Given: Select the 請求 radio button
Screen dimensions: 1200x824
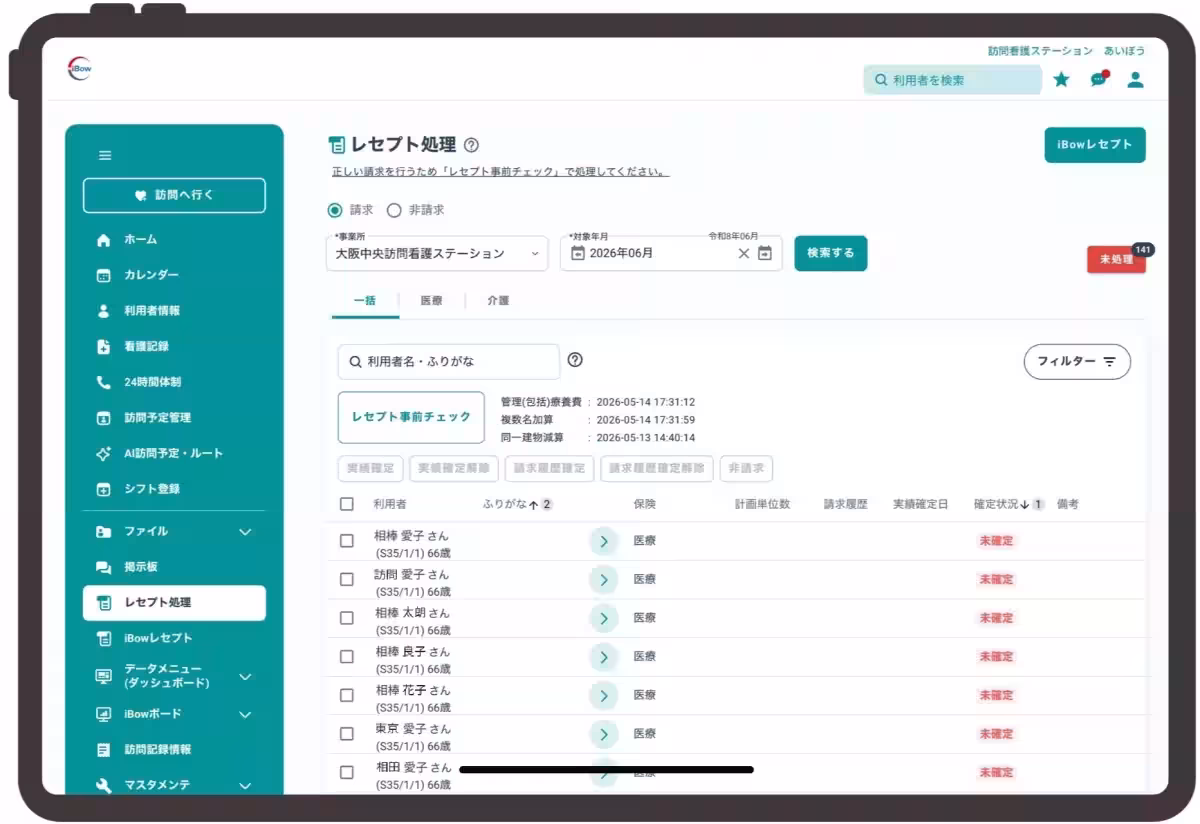Looking at the screenshot, I should pos(335,210).
